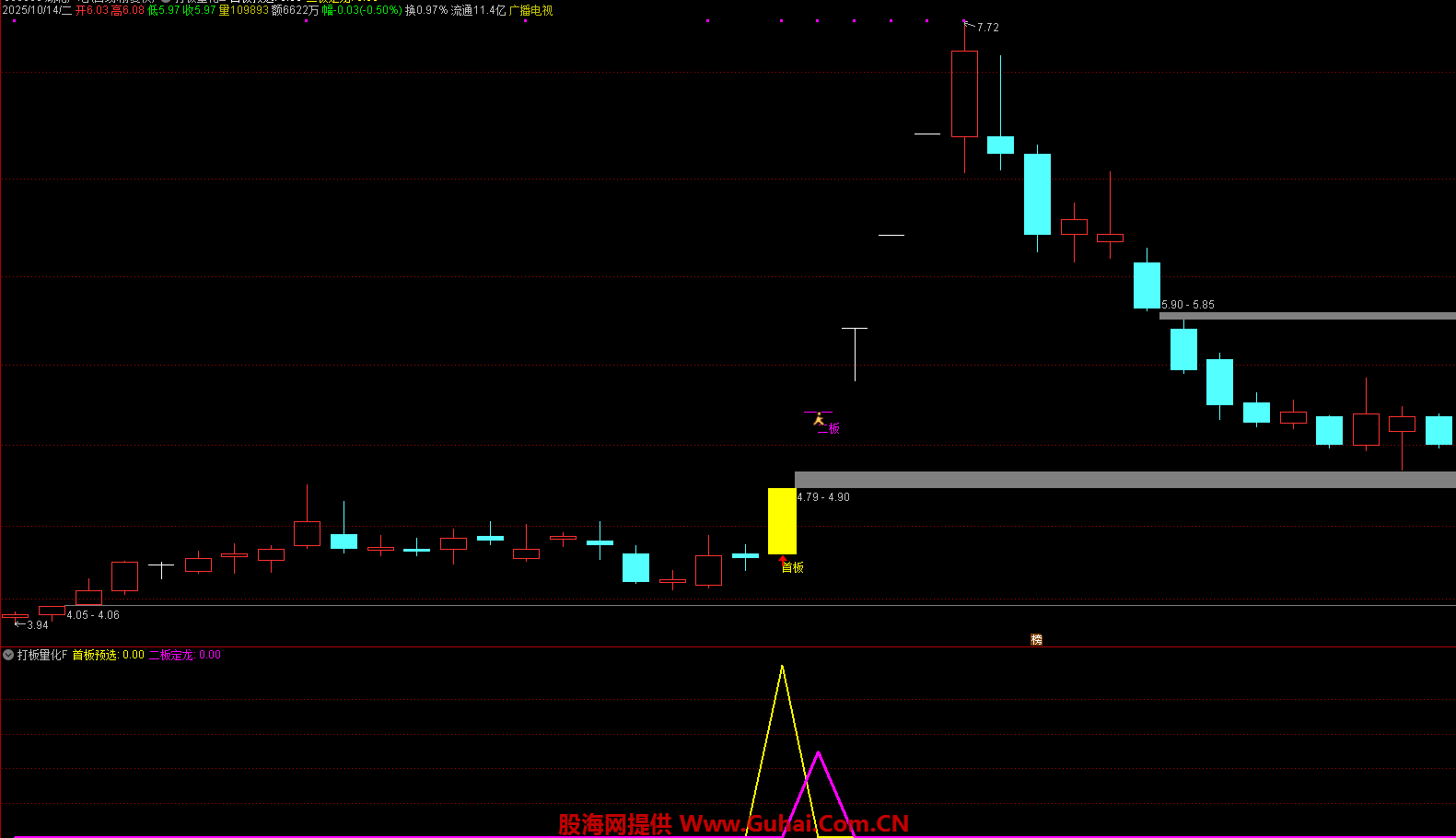Select the tall red candle below 7.72
Screen dimensions: 1456x838
point(964,94)
